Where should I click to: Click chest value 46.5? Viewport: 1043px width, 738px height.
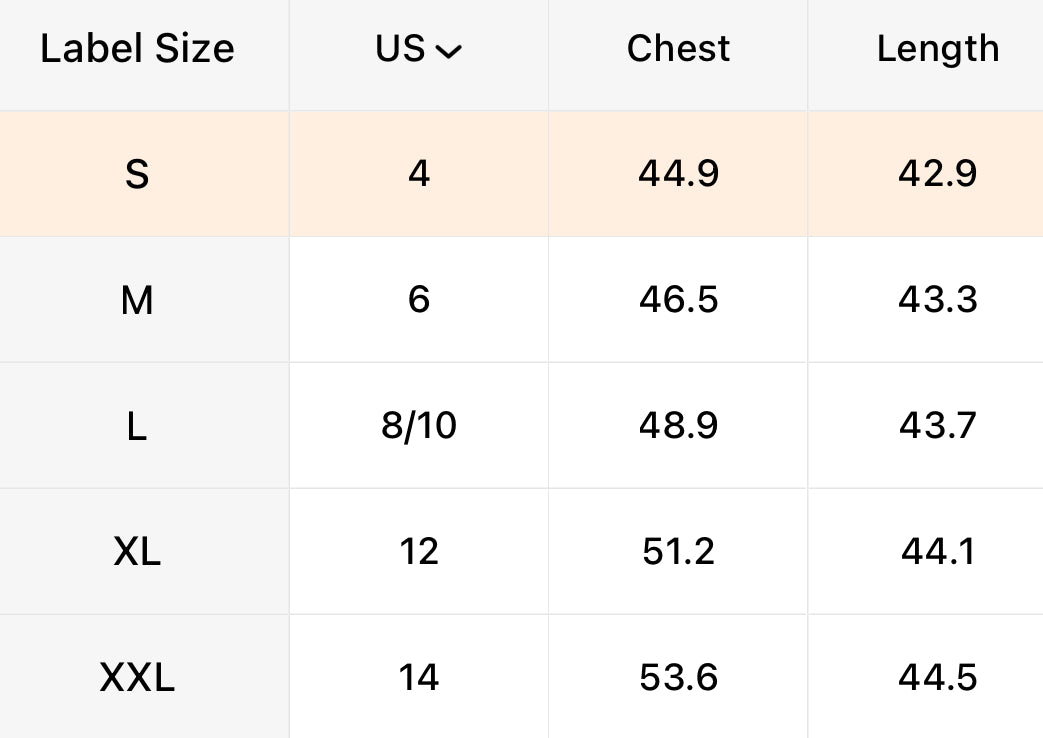click(678, 300)
